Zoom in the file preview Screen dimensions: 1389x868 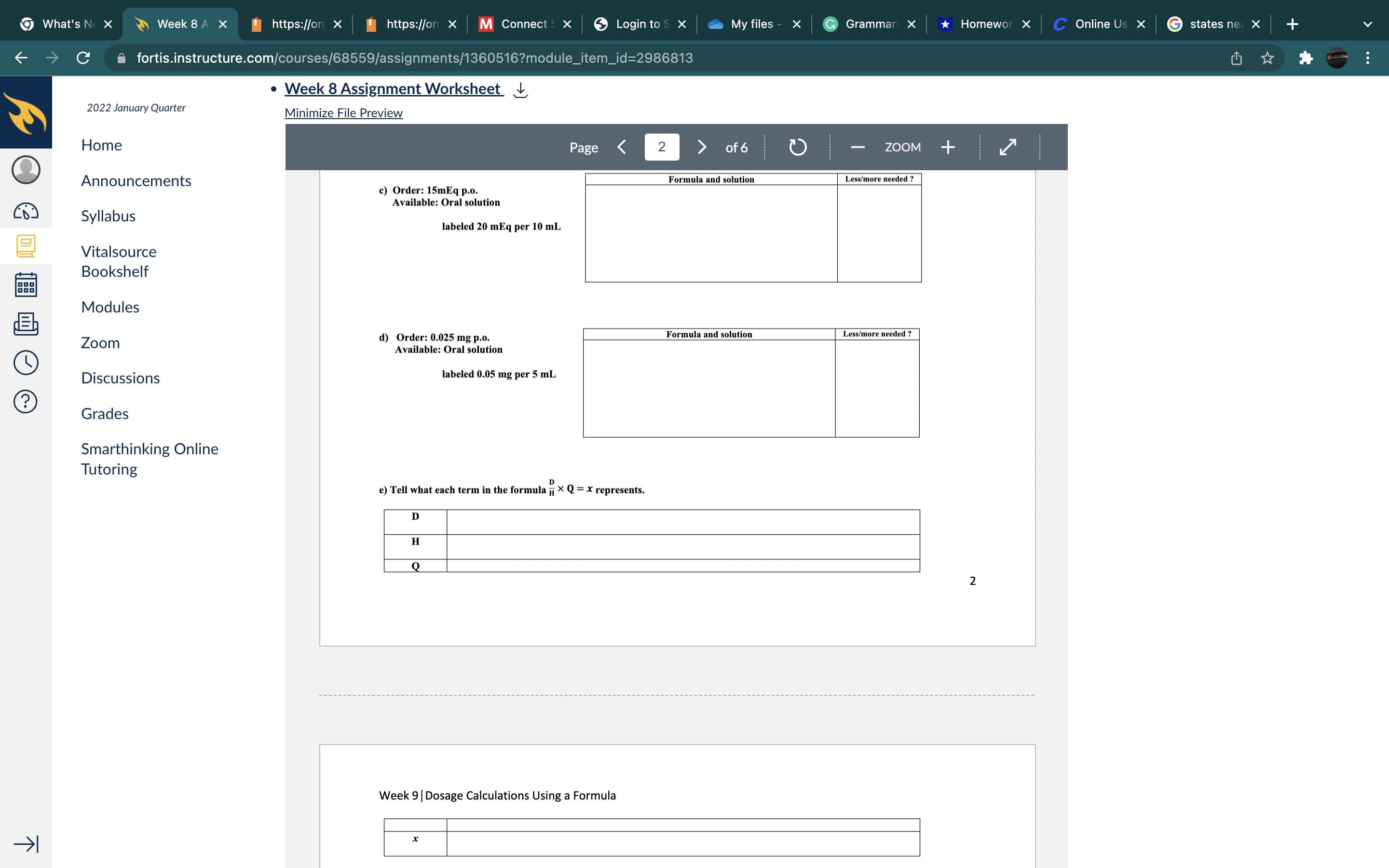[948, 148]
